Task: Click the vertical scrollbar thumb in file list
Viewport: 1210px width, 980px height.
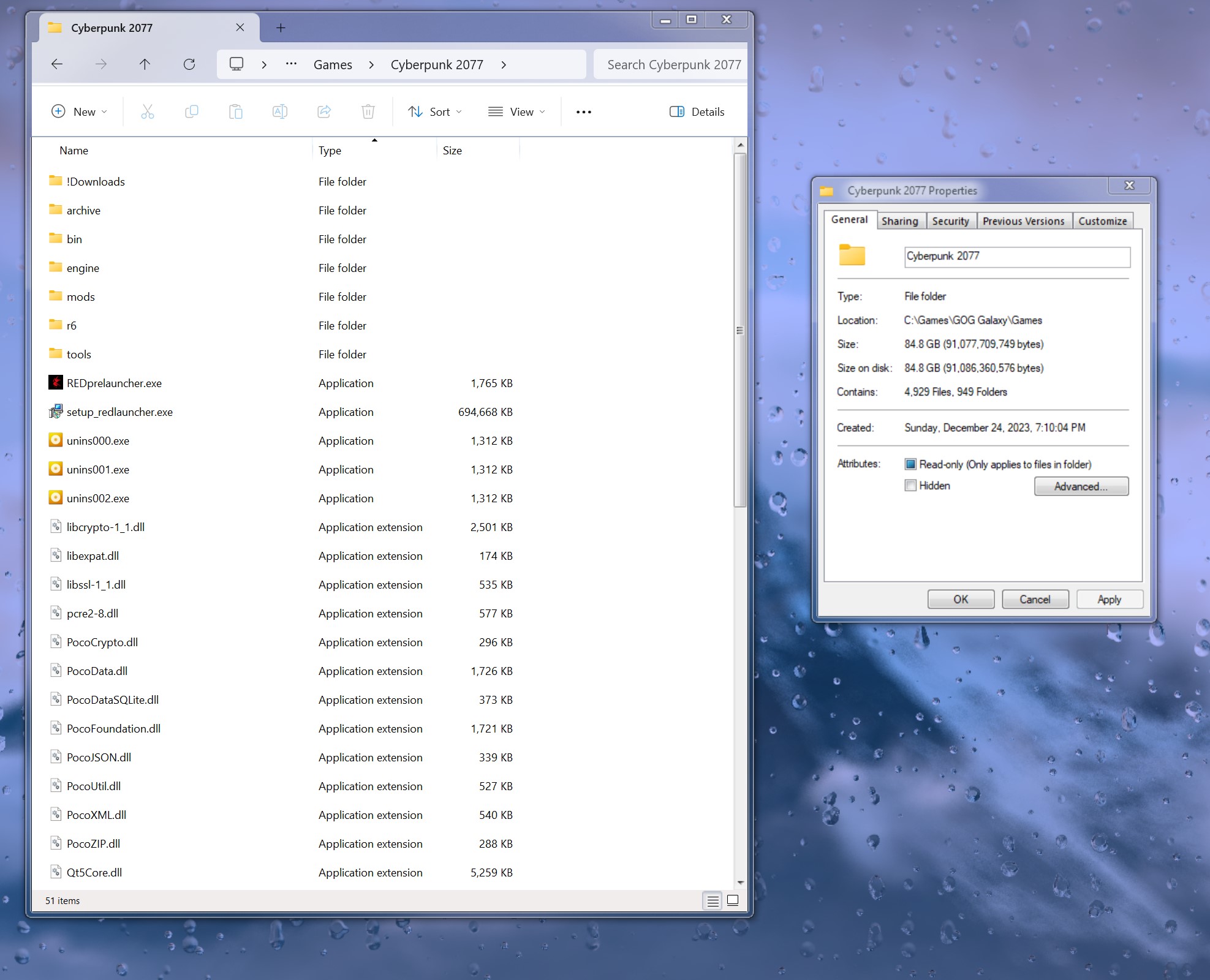Action: pyautogui.click(x=740, y=331)
